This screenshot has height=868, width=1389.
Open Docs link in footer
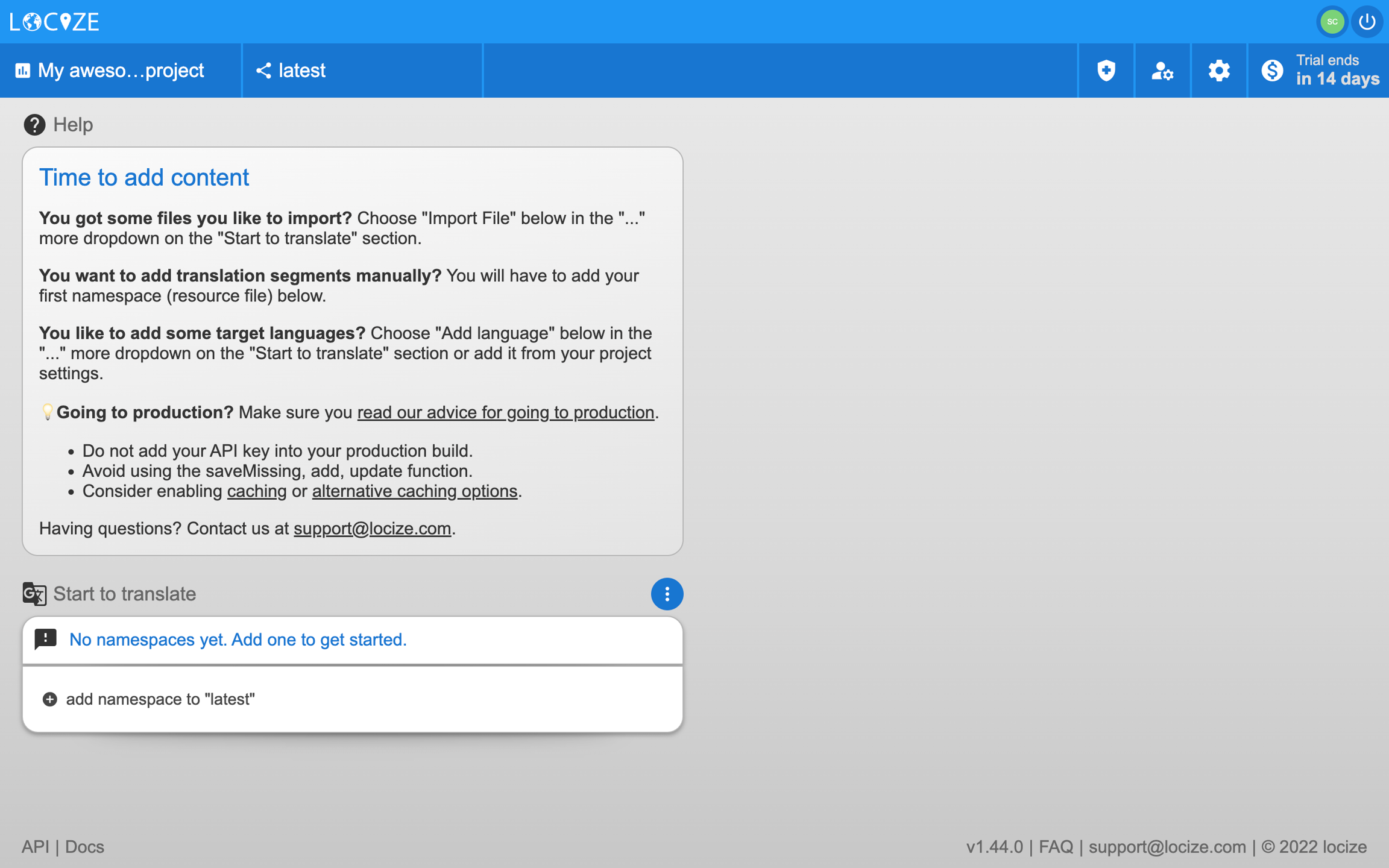tap(84, 847)
